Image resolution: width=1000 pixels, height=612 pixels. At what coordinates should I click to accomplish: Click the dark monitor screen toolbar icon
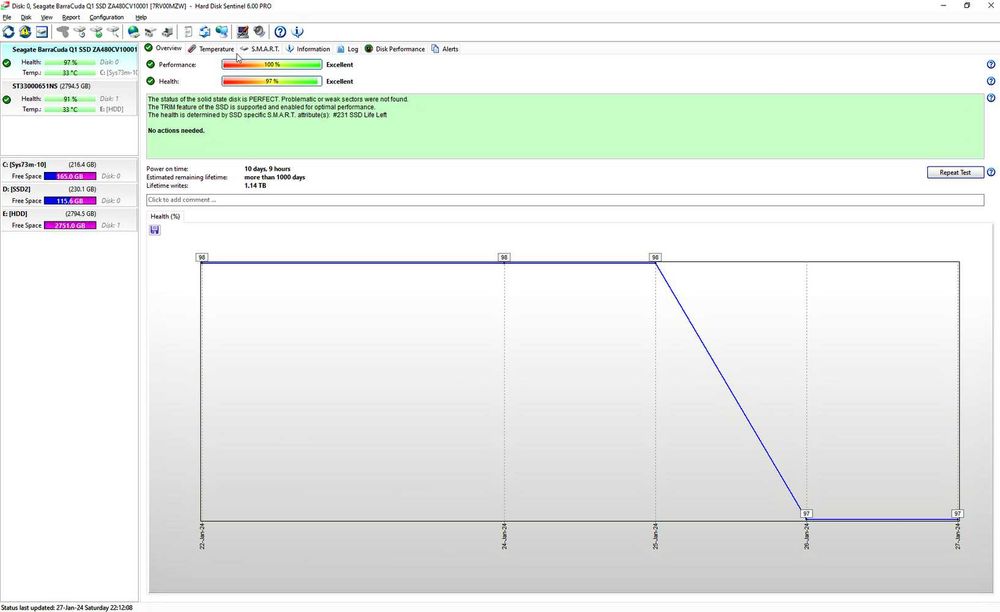[x=242, y=31]
